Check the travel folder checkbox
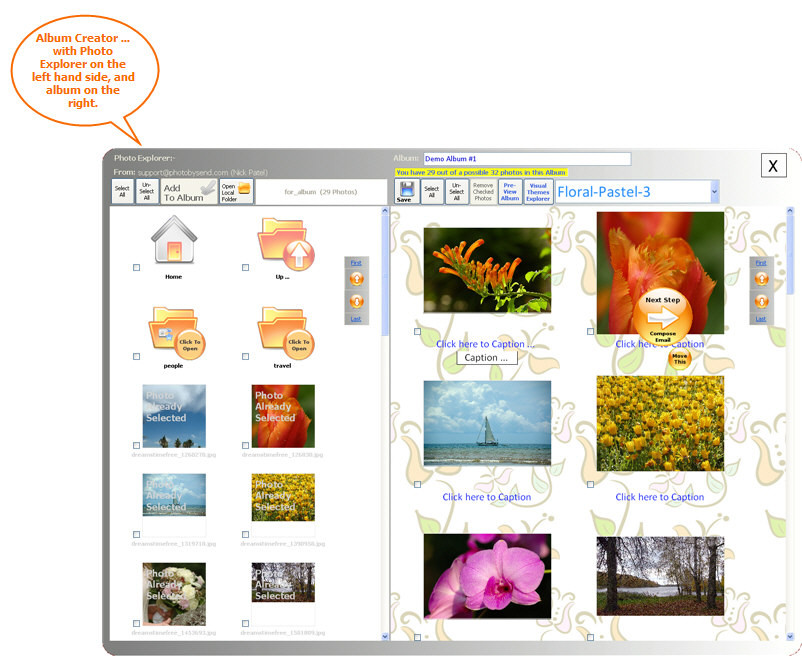The image size is (802, 656). 246,356
